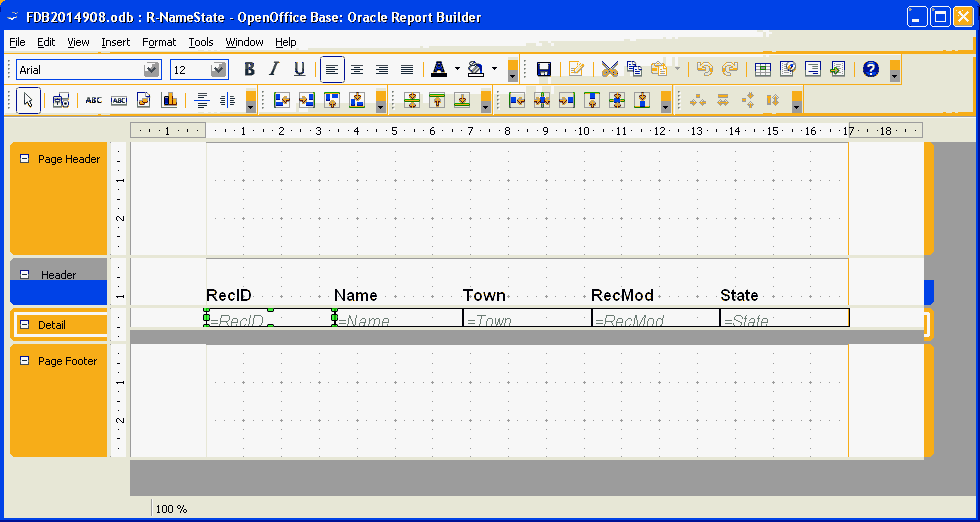Collapse the Page Footer section
The image size is (980, 522).
coord(25,361)
